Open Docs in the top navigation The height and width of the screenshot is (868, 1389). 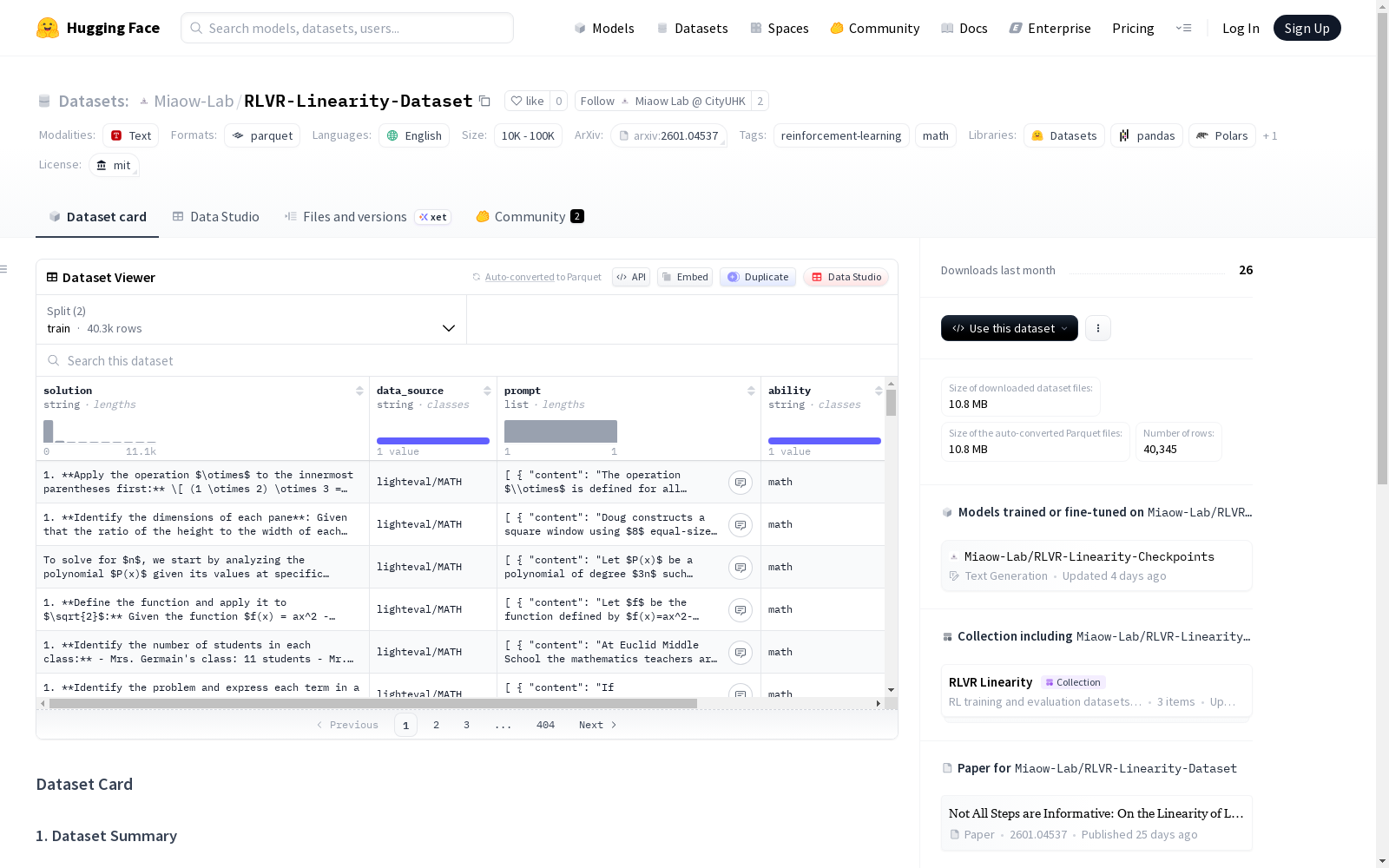pyautogui.click(x=964, y=28)
